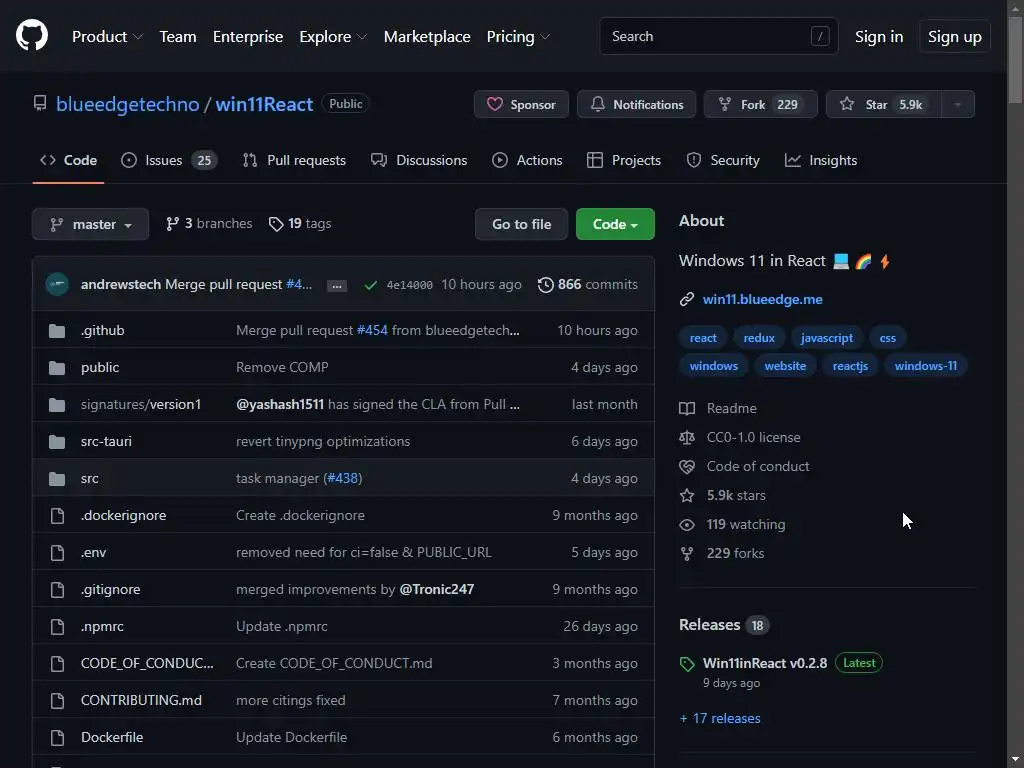Open the 4e14000 commit hash link
Viewport: 1024px width, 768px height.
pyautogui.click(x=409, y=285)
